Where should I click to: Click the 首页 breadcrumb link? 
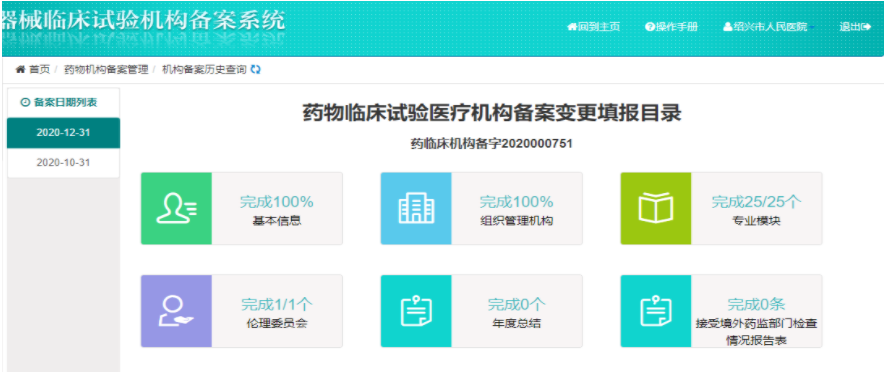tap(40, 70)
